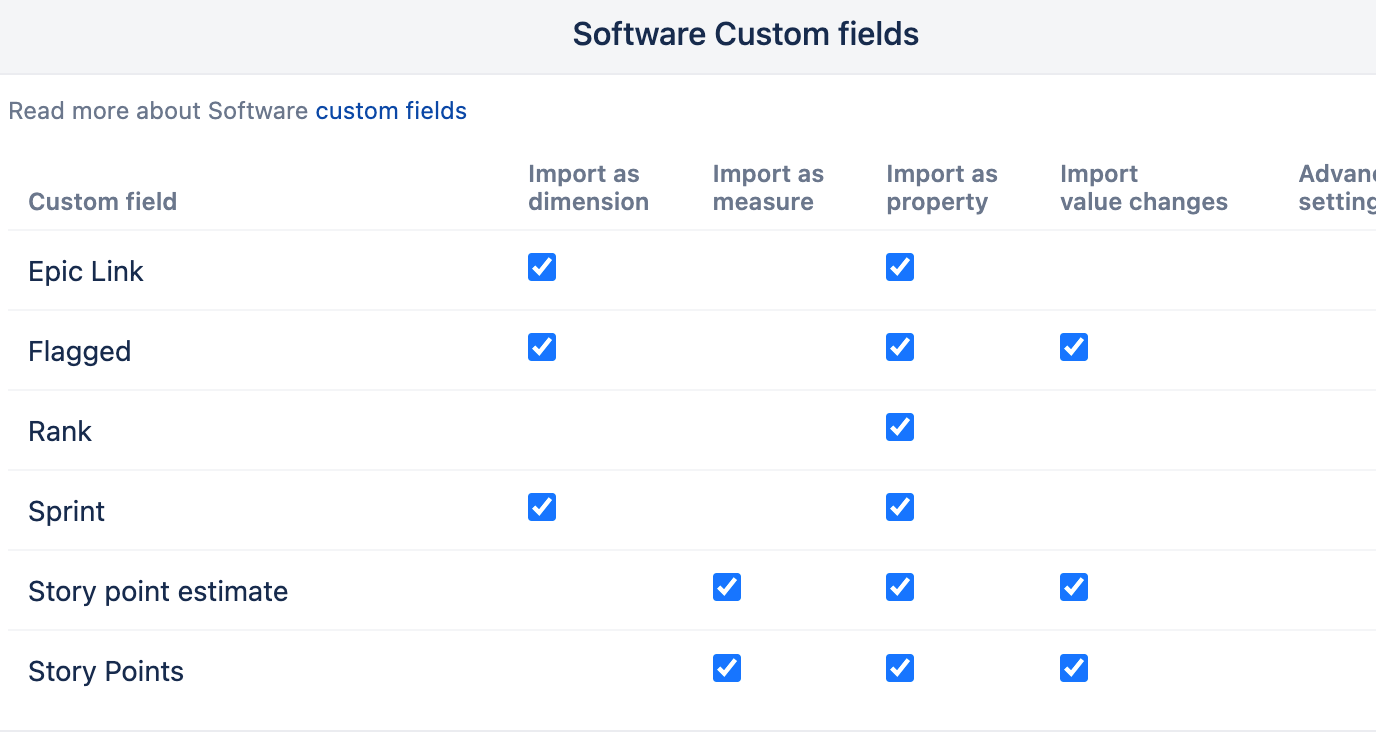Click the Import as dimension column header
This screenshot has height=733, width=1376.
click(588, 188)
